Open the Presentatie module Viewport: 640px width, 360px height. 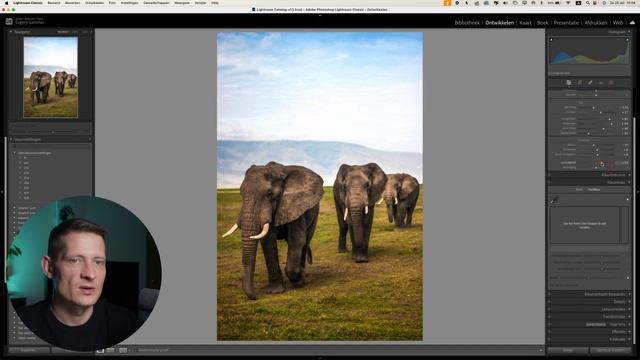coord(566,23)
